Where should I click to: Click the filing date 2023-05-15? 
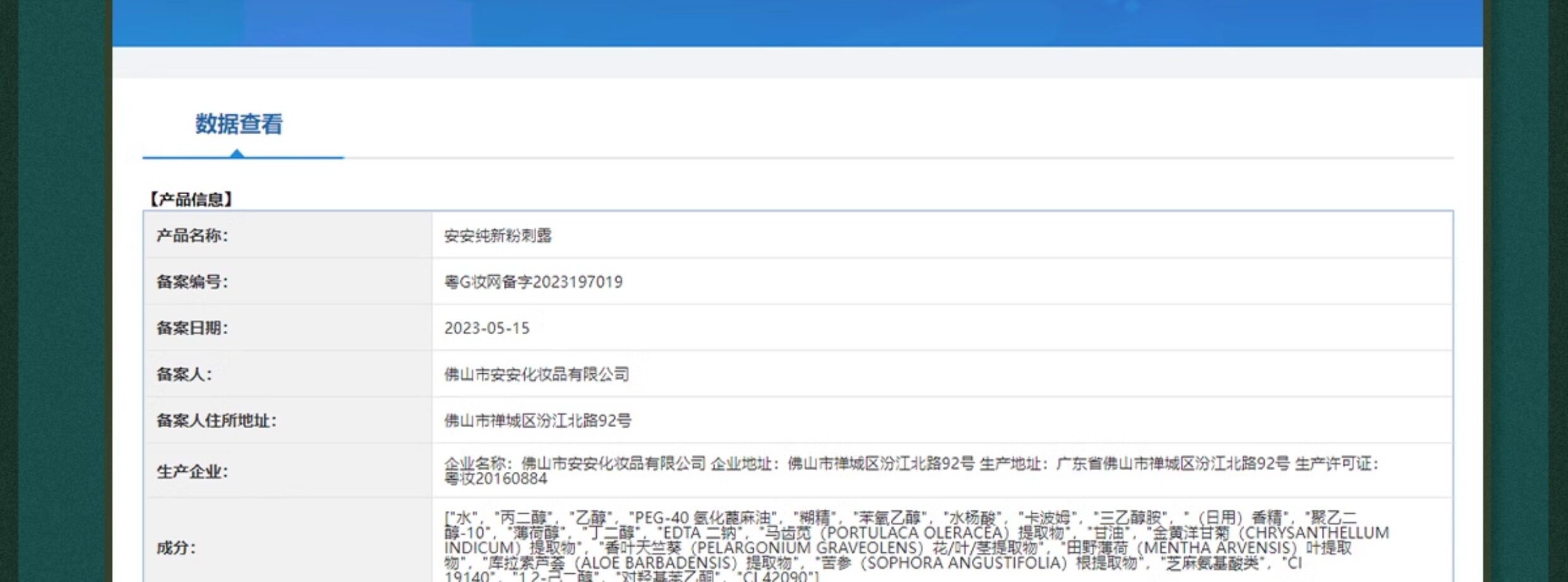coord(487,328)
